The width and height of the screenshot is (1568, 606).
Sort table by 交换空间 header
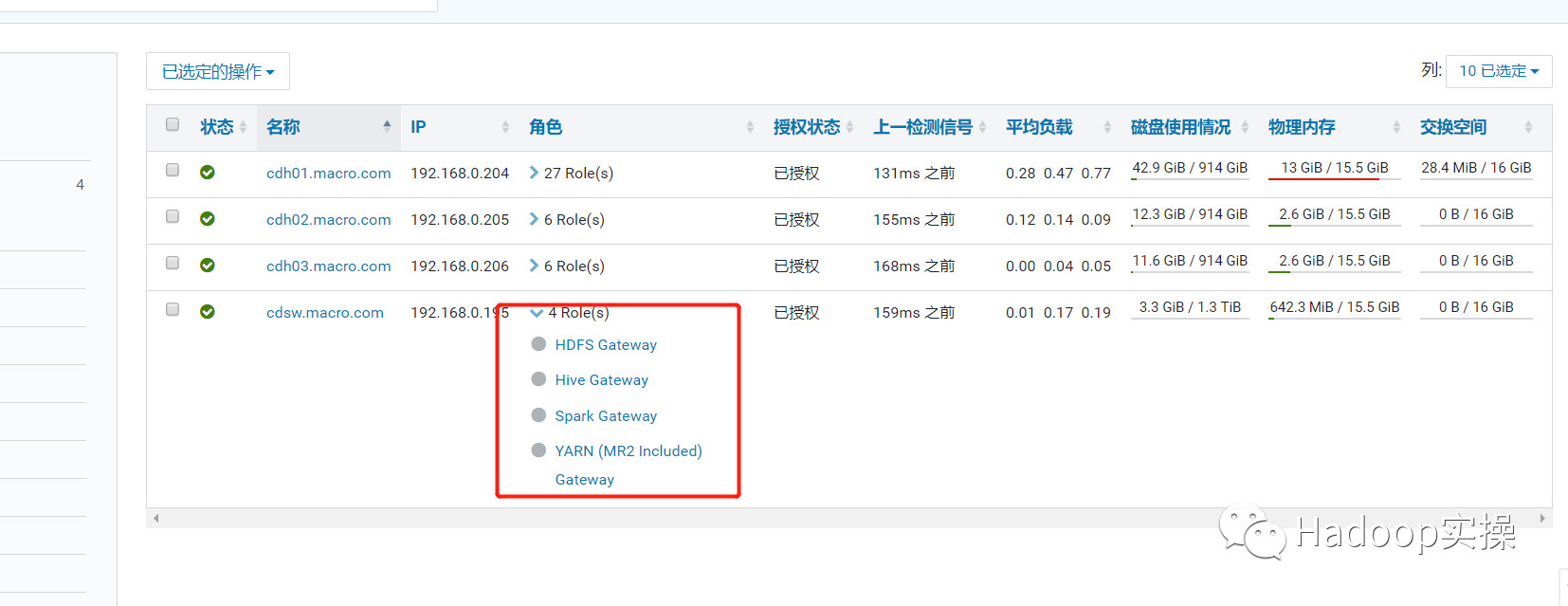(x=1453, y=127)
